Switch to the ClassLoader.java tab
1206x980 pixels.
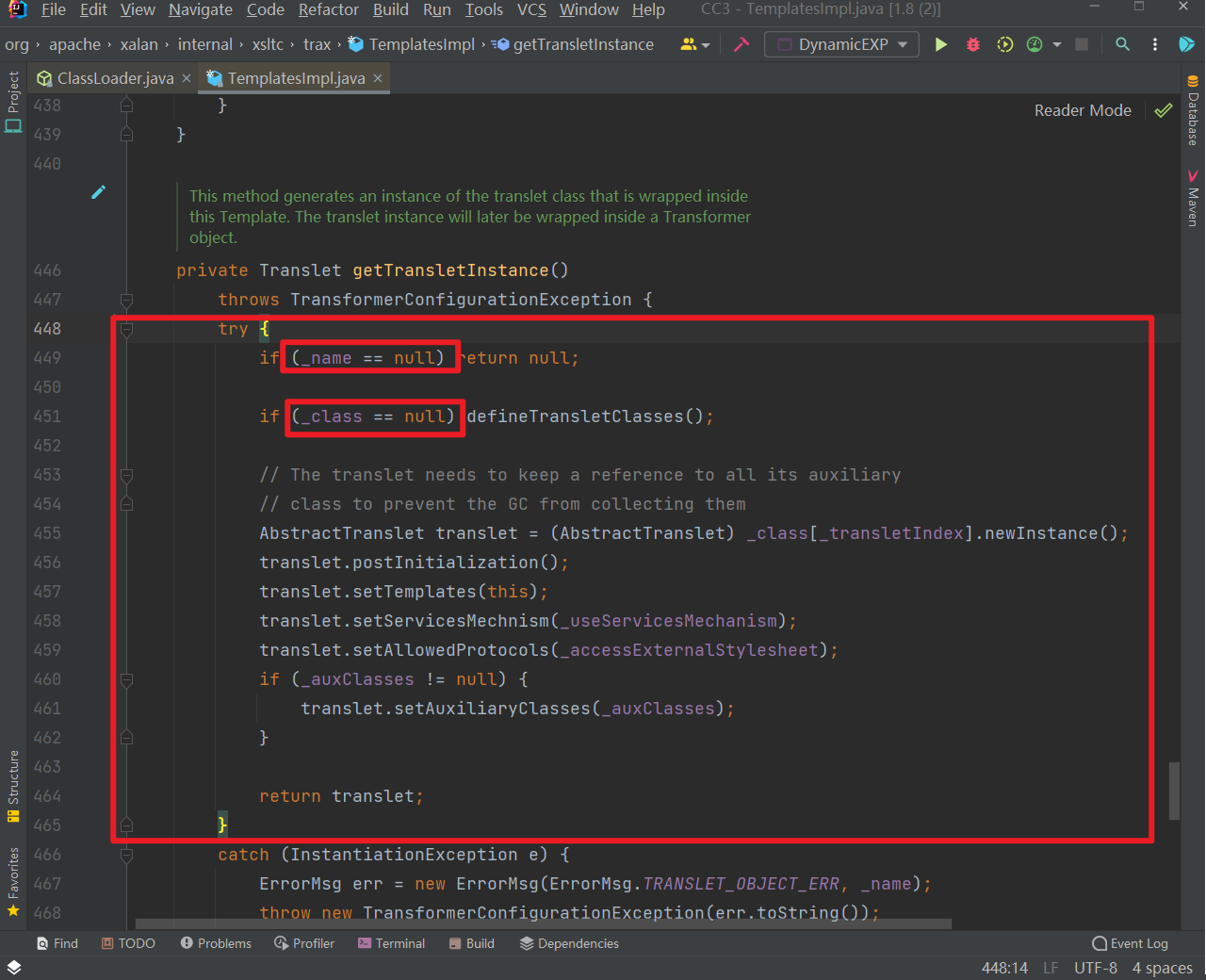click(113, 79)
